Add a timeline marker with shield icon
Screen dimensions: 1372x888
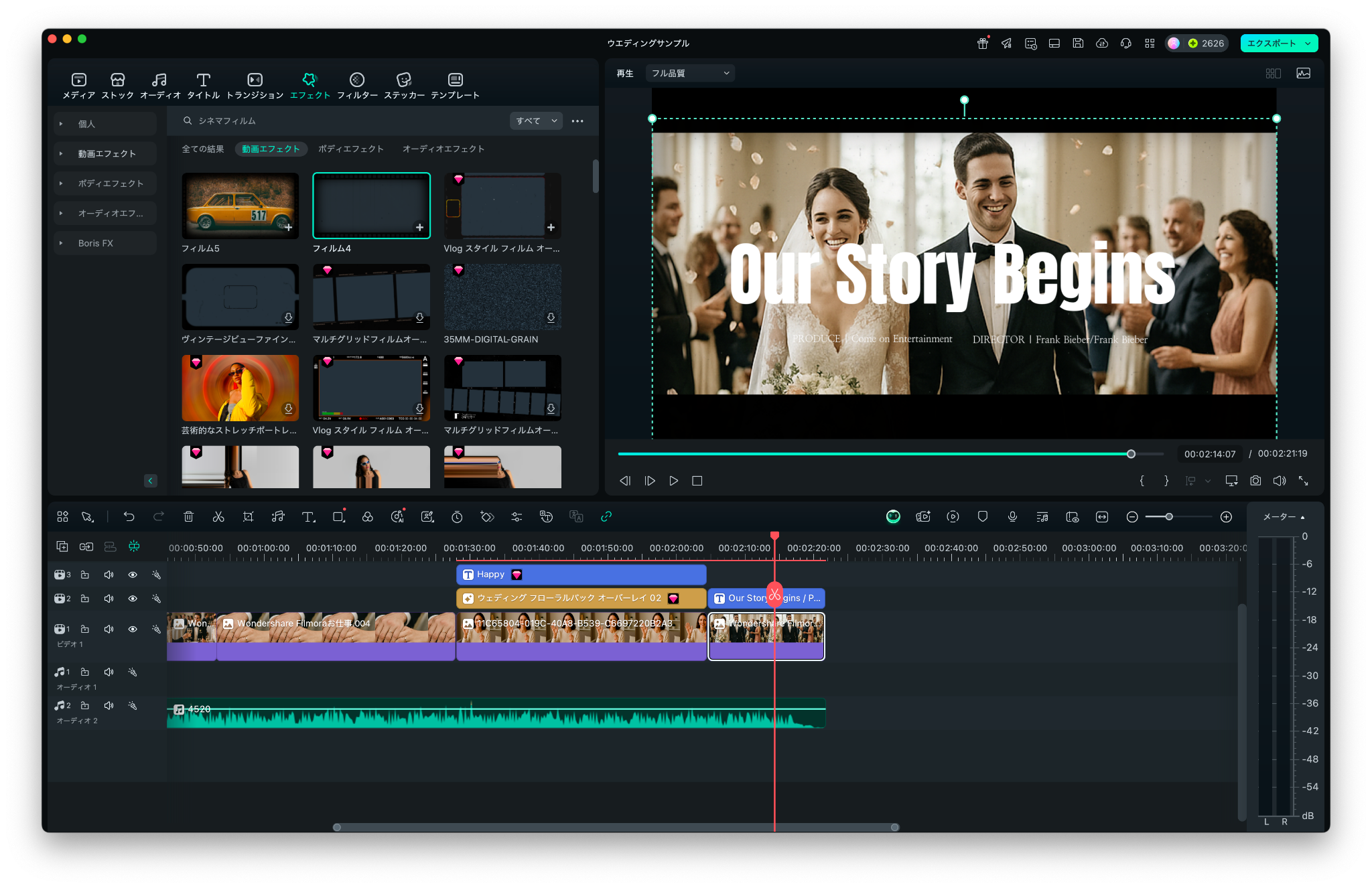coord(983,516)
